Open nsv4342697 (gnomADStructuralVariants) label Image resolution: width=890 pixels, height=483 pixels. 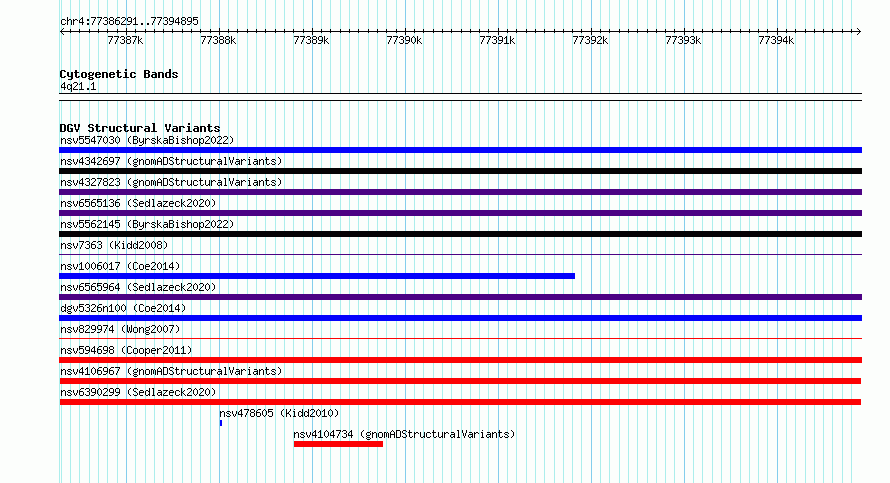click(171, 161)
